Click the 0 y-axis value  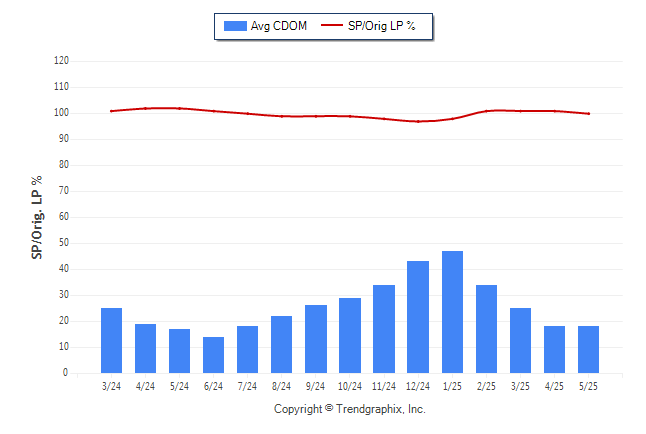pyautogui.click(x=66, y=373)
